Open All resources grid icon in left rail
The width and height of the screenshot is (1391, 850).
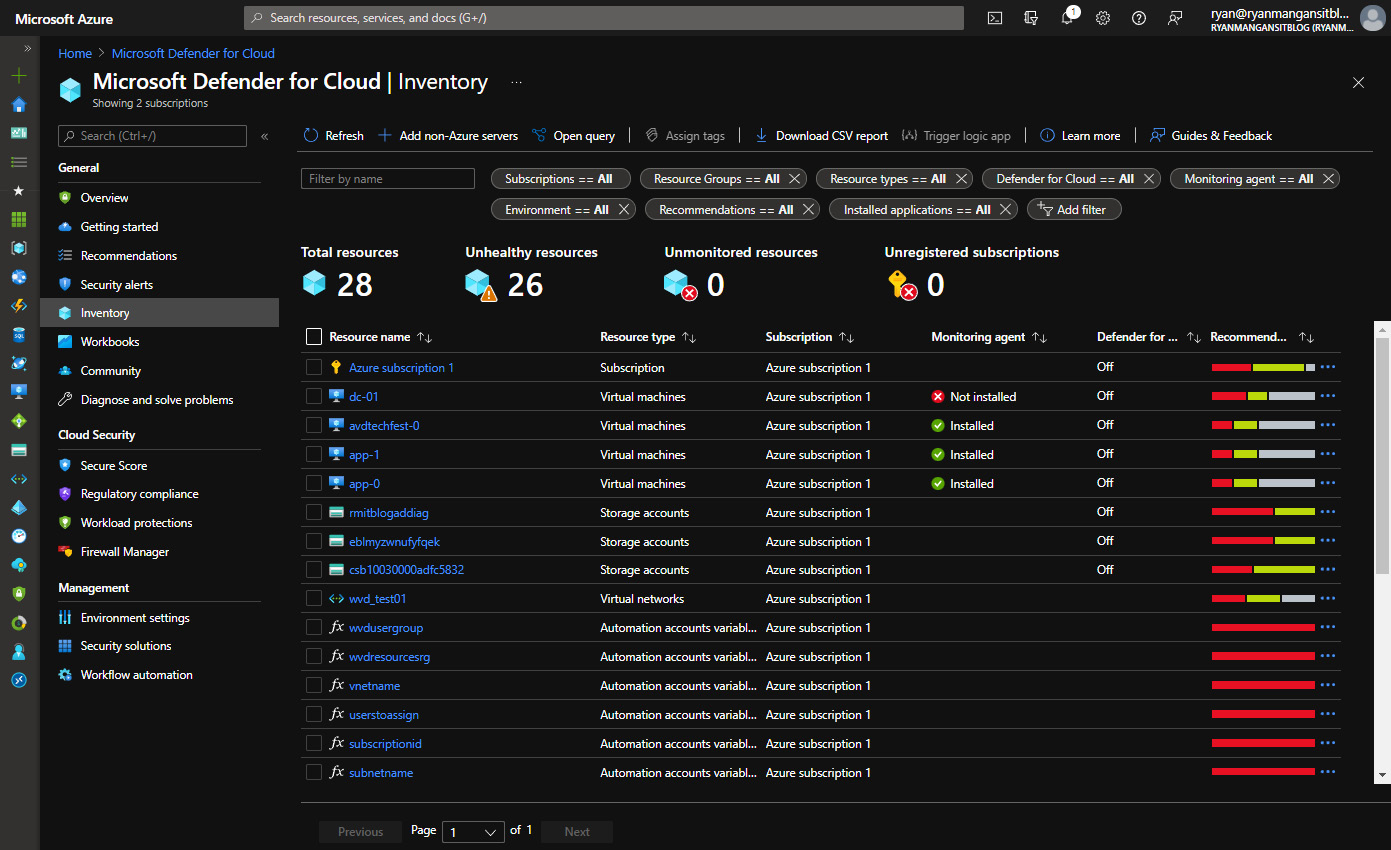point(19,219)
